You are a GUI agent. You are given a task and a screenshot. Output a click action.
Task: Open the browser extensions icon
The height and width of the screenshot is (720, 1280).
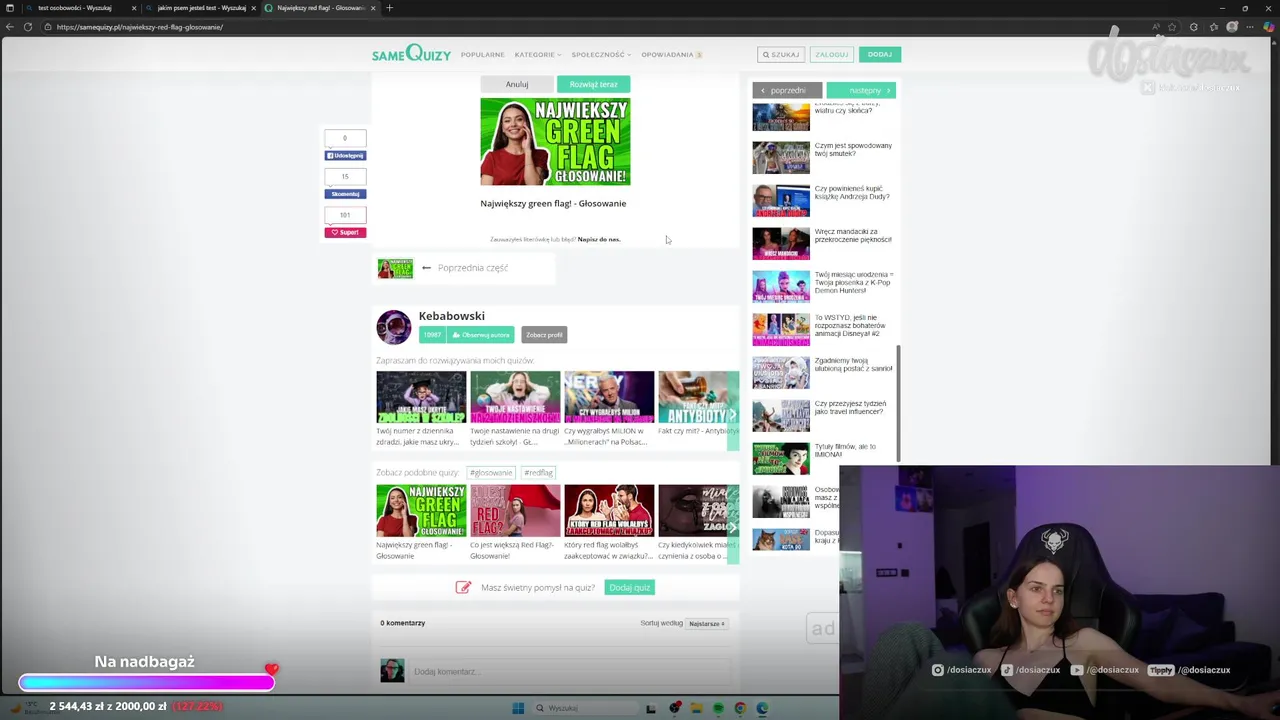click(1193, 27)
